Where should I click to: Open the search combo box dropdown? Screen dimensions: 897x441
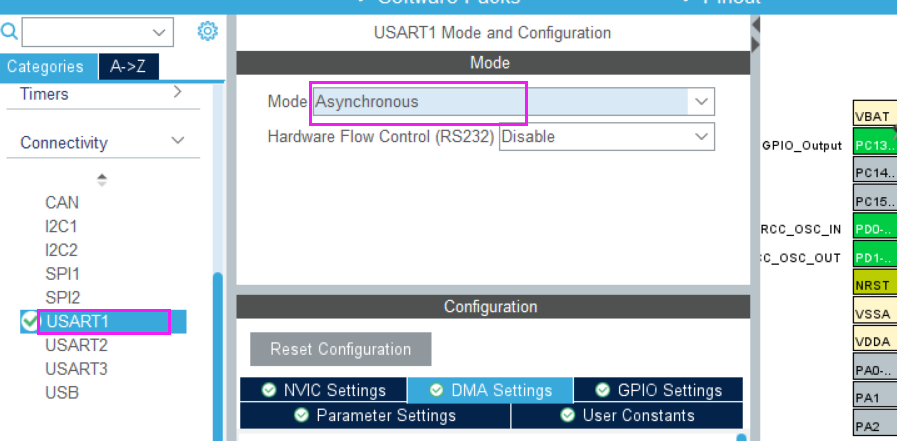[159, 33]
